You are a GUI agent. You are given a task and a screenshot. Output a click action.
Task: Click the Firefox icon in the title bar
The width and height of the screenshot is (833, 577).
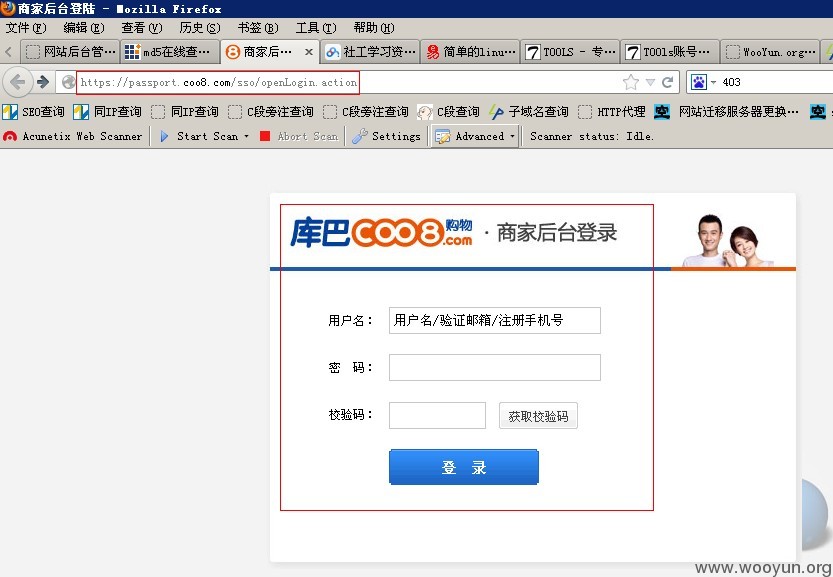(x=7, y=8)
